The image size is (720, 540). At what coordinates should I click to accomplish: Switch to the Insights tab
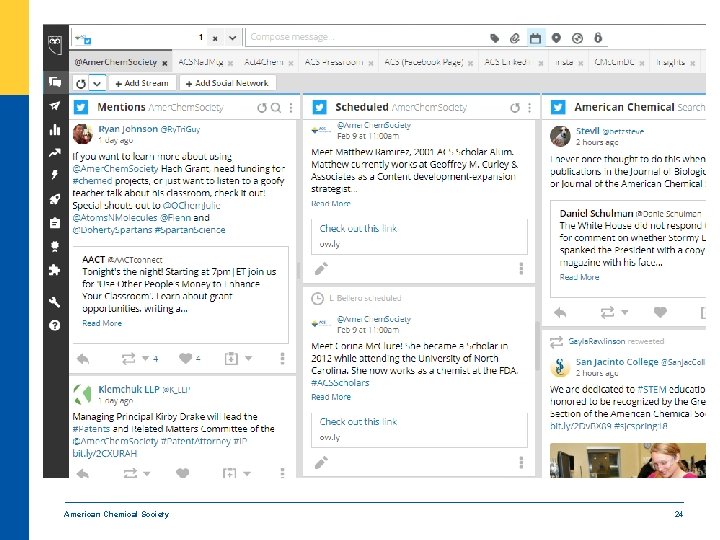click(x=670, y=62)
